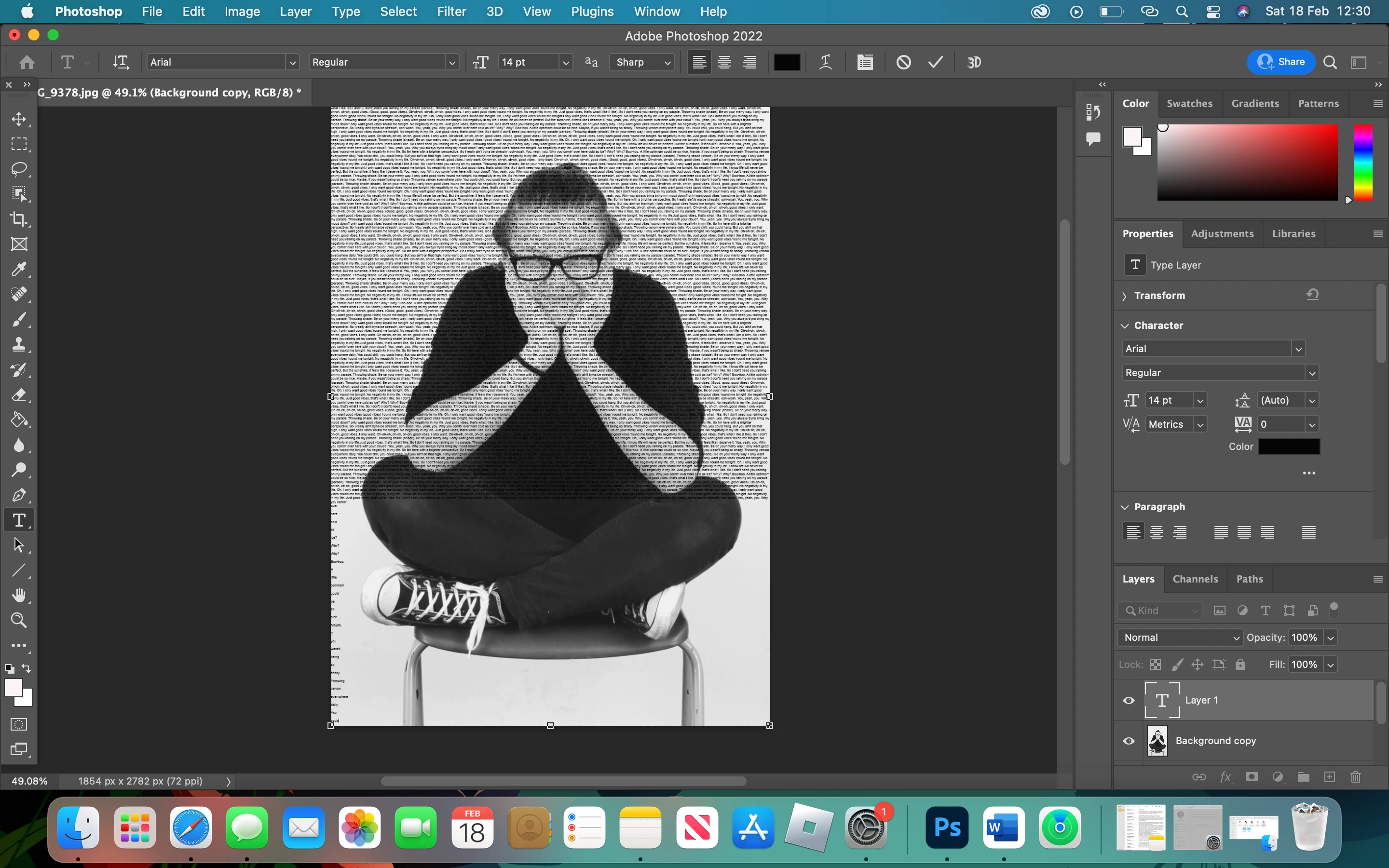Commit text edits with checkmark icon
This screenshot has width=1389, height=868.
tap(936, 62)
